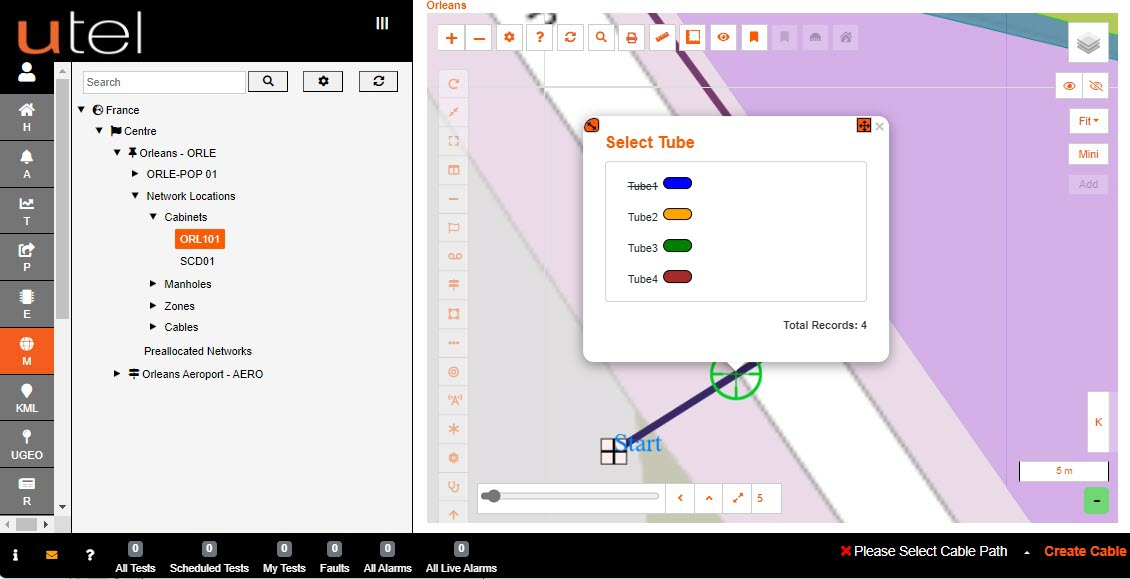Screen dimensions: 1130x579
Task: Click the orange cable icon on Select Tube dialog
Action: click(x=591, y=125)
